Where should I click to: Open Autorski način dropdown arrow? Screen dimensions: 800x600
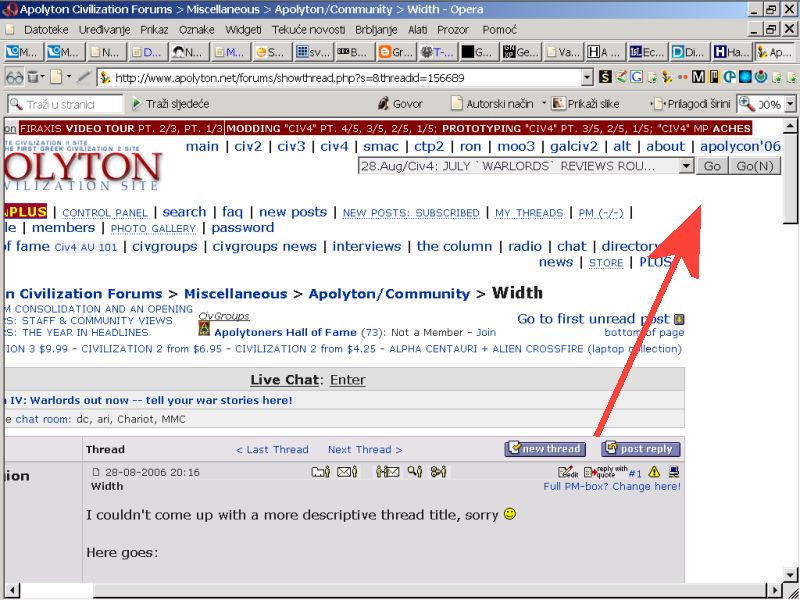[543, 104]
